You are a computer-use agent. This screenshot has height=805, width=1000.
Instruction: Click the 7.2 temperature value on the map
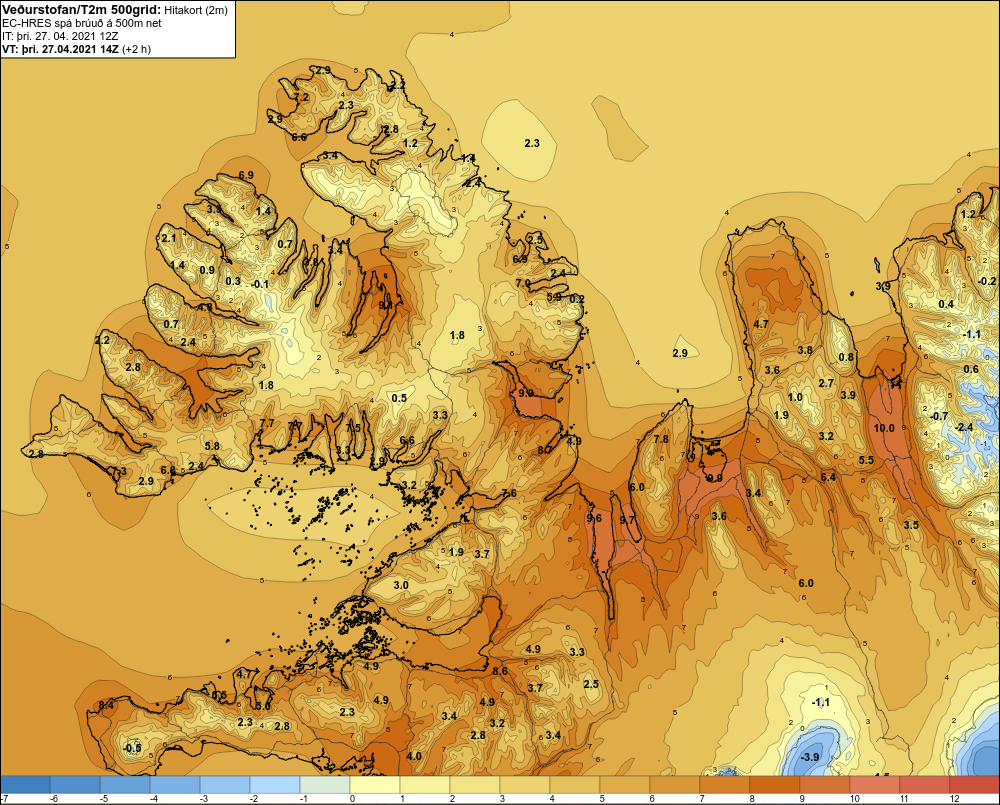(301, 97)
